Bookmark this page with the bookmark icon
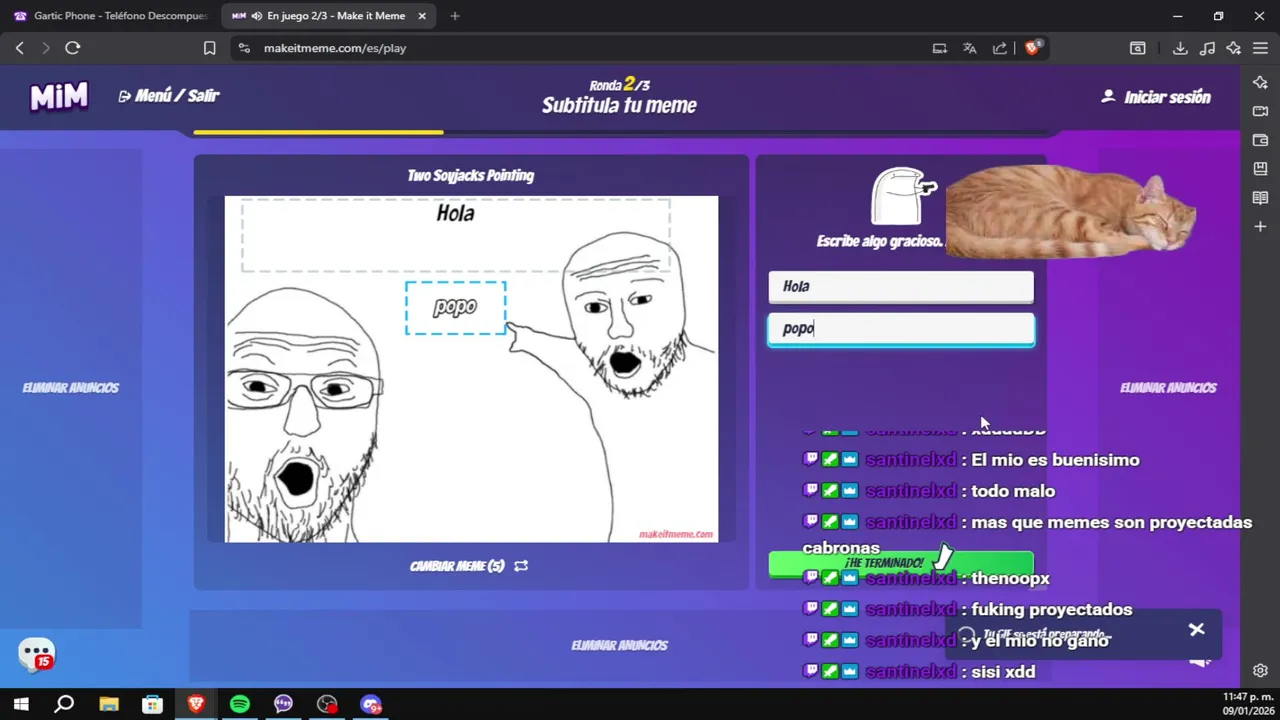Screen dimensions: 1280x720 click(209, 48)
